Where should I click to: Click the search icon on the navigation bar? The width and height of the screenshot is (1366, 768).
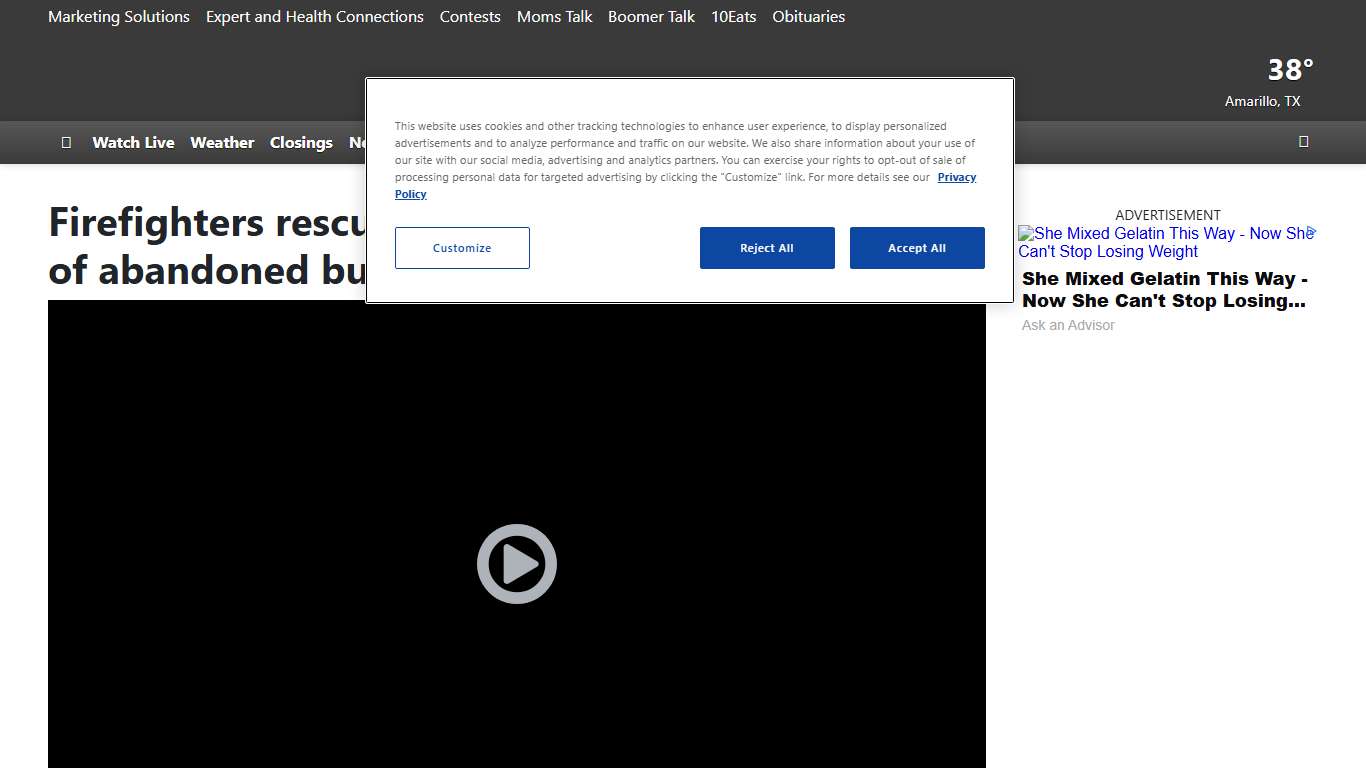[x=1303, y=141]
